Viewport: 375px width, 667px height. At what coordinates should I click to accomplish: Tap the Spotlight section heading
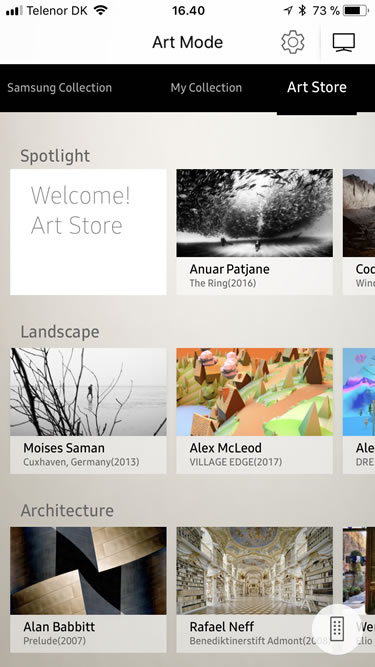tap(55, 156)
